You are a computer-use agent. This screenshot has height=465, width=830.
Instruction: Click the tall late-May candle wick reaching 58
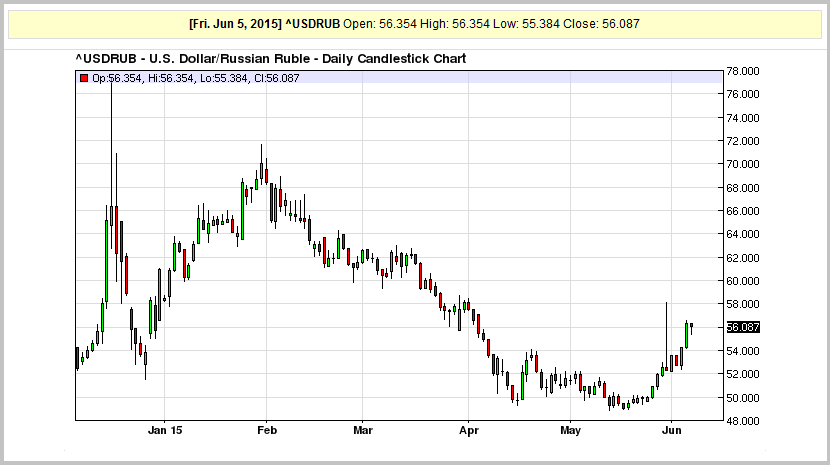666,335
